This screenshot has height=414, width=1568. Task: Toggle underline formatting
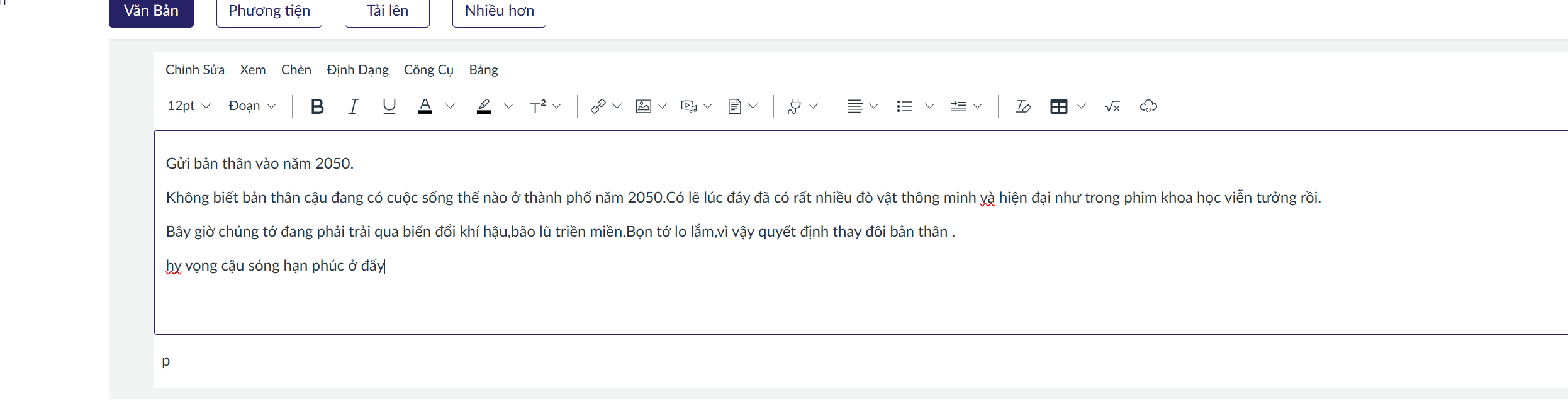point(389,106)
